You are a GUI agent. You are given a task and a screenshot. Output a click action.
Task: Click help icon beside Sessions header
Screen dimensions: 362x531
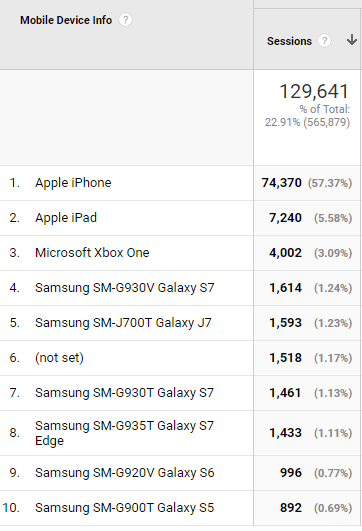pos(324,41)
